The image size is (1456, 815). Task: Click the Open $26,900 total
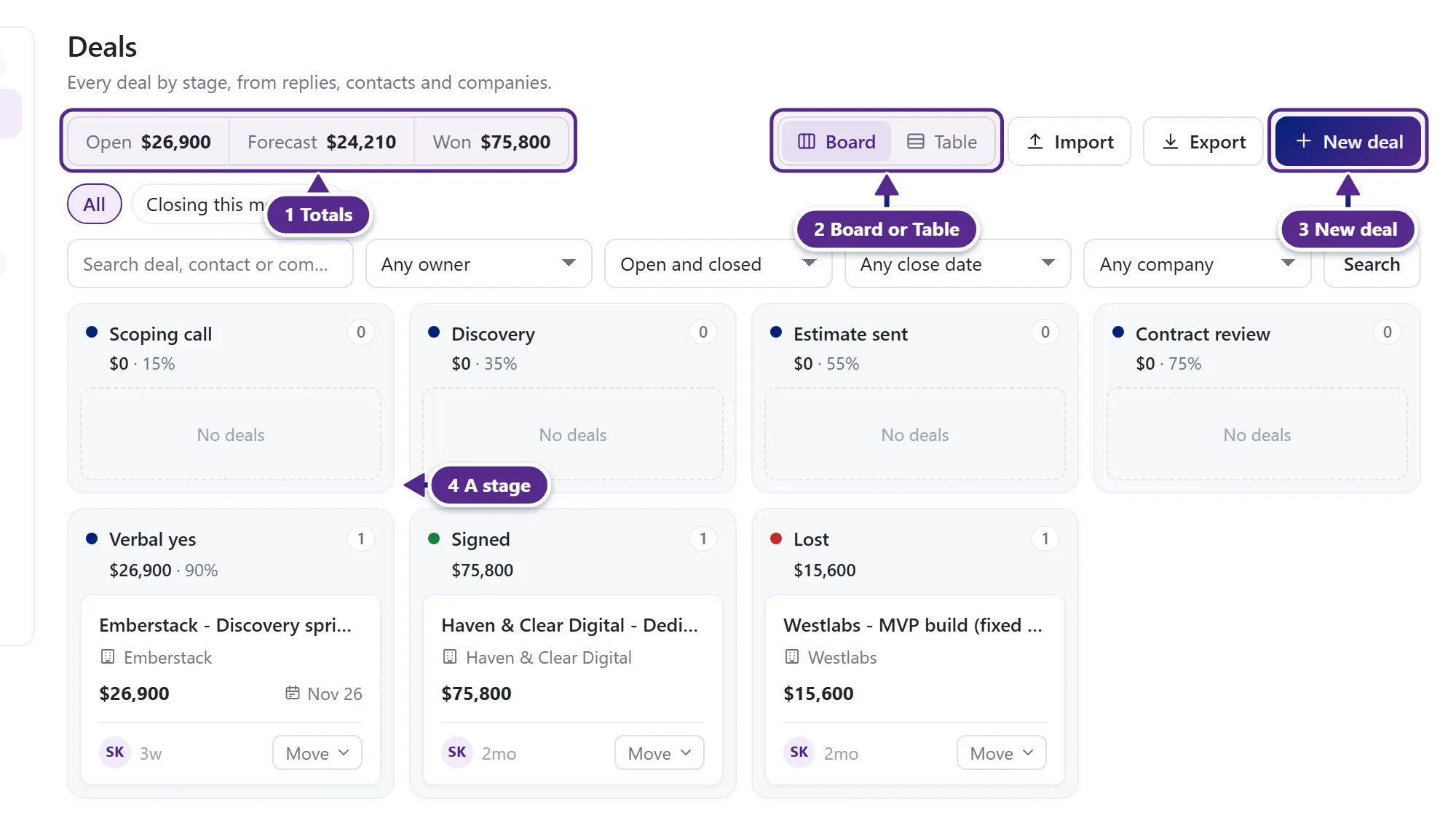[x=149, y=142]
